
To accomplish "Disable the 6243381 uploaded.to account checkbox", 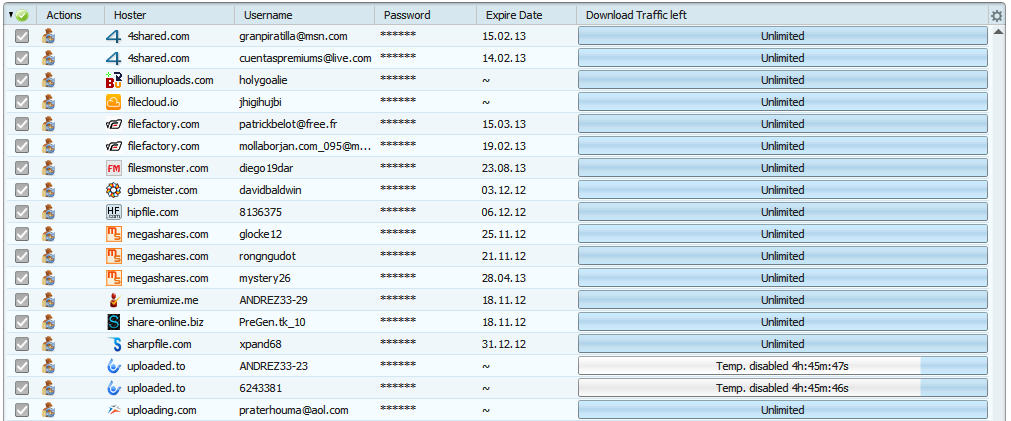I will (22, 388).
